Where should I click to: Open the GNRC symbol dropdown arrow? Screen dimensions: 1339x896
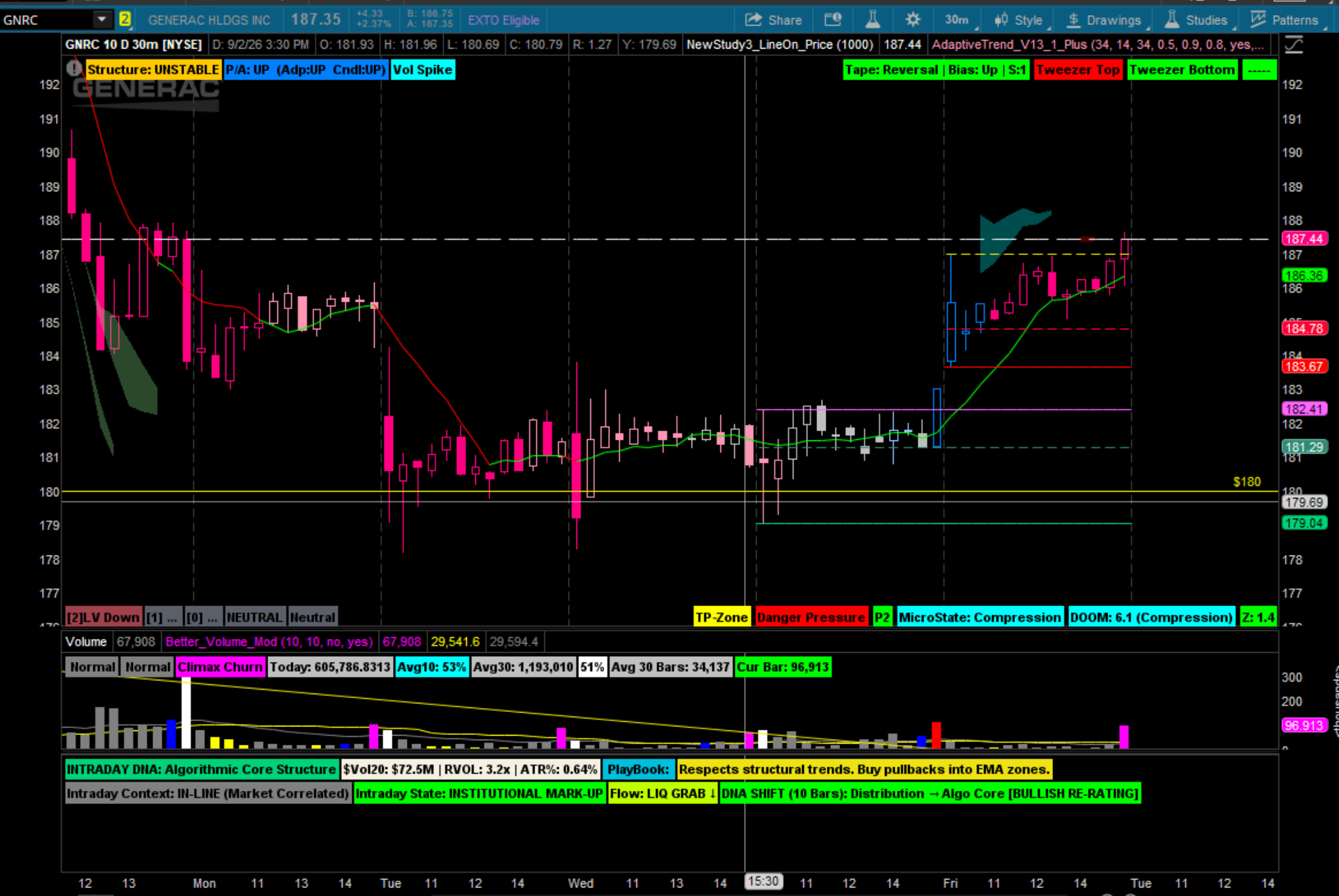(101, 20)
